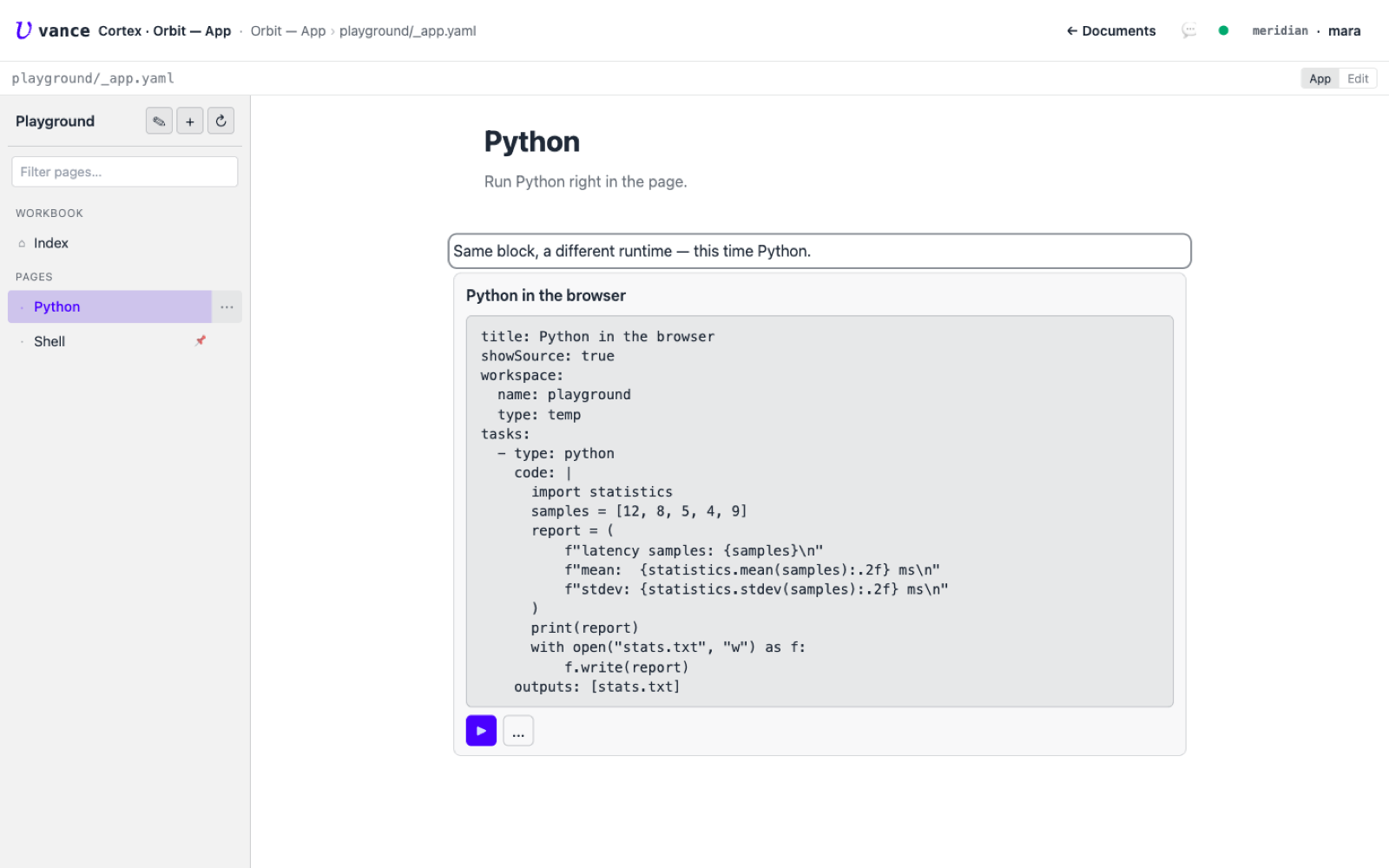Refresh the Playground sidebar
The height and width of the screenshot is (868, 1389).
(x=221, y=122)
